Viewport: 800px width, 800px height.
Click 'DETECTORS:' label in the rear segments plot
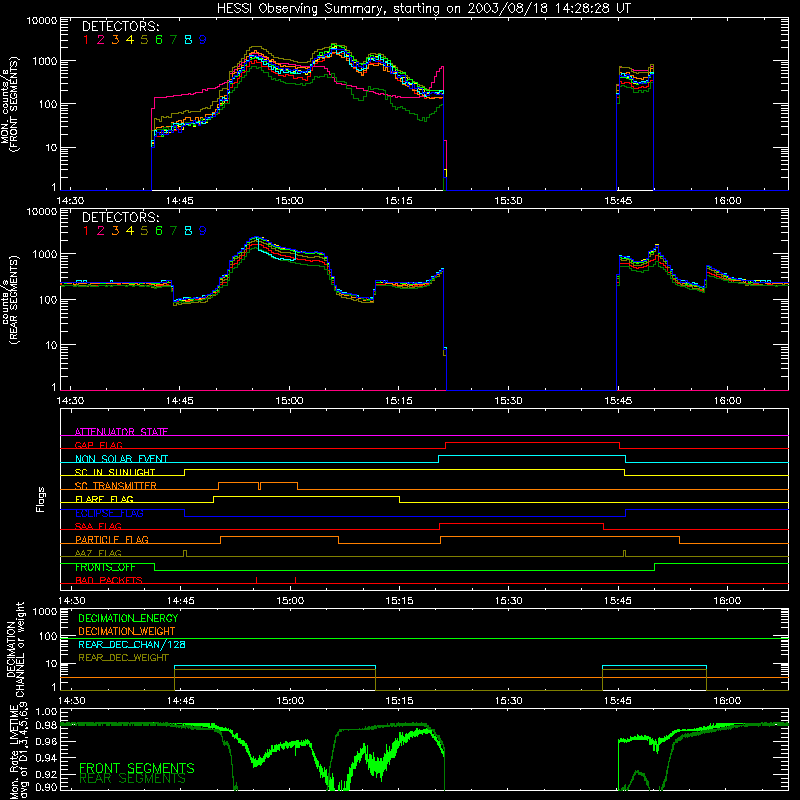pos(120,217)
